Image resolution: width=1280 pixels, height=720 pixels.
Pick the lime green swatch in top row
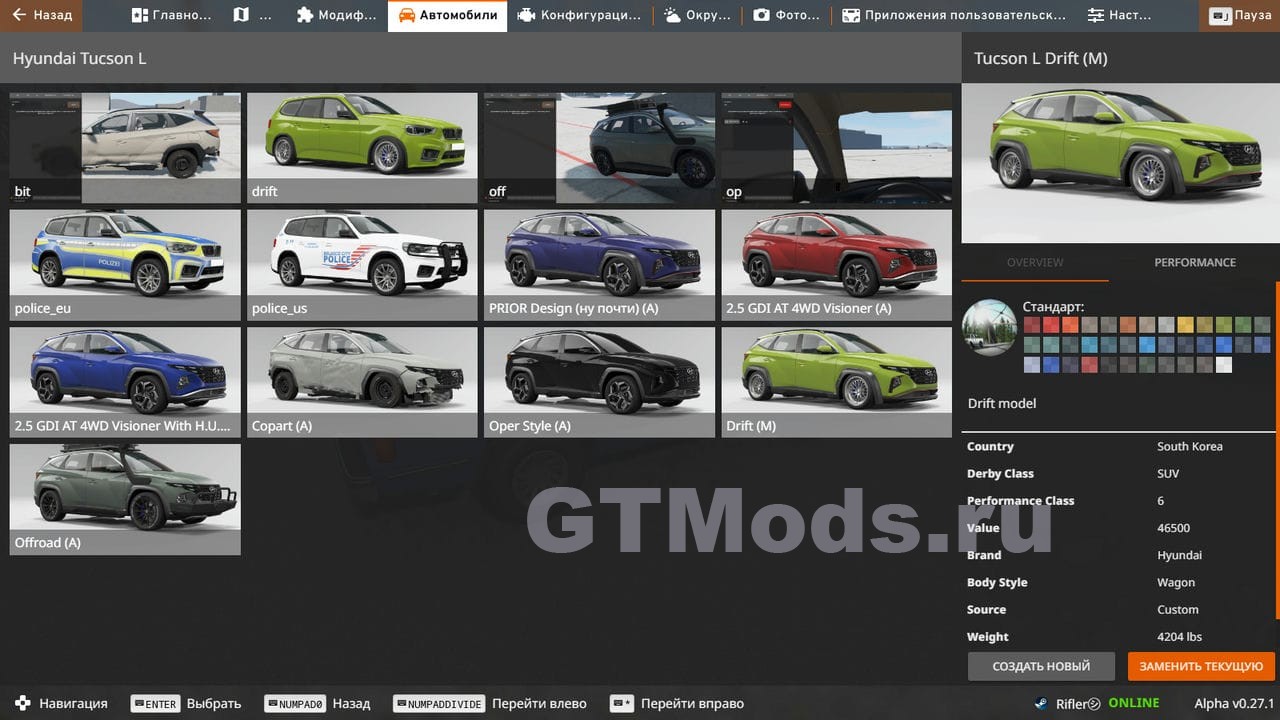1224,325
